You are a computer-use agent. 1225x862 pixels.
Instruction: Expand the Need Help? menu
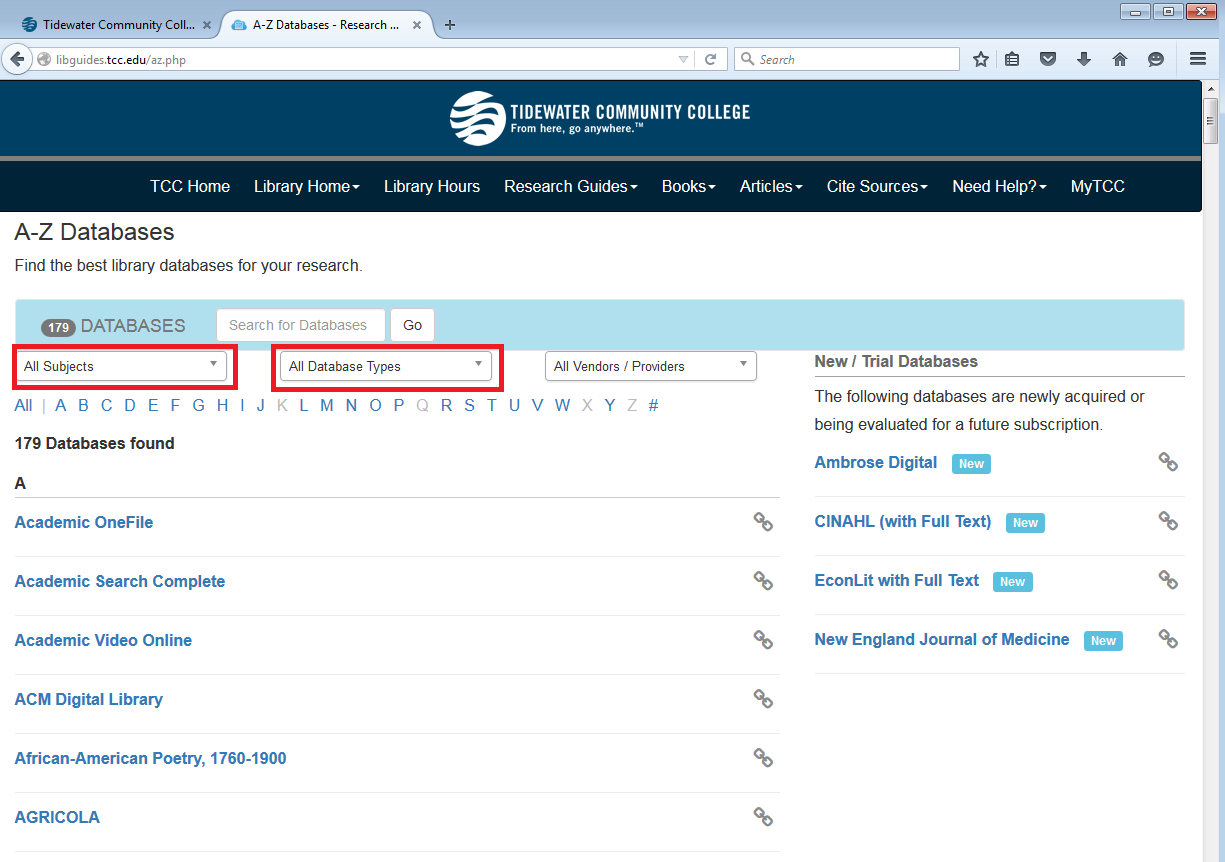(1000, 186)
